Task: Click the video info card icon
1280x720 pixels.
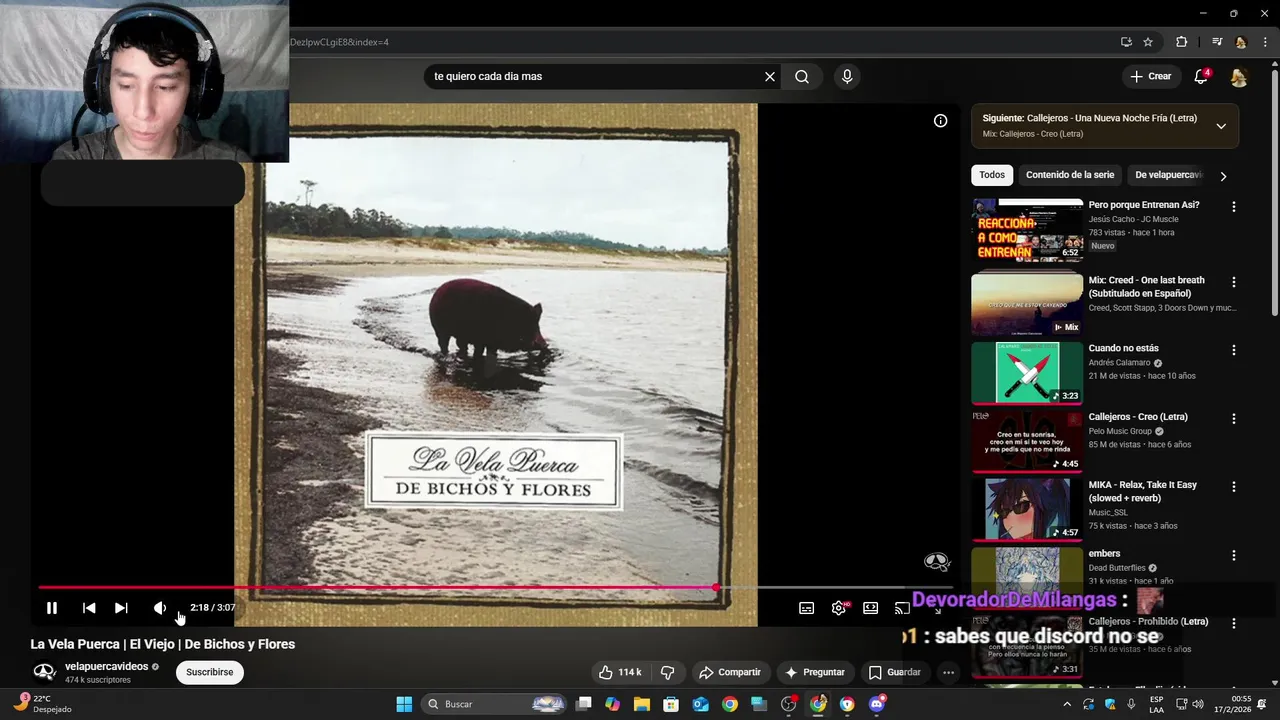Action: 940,121
